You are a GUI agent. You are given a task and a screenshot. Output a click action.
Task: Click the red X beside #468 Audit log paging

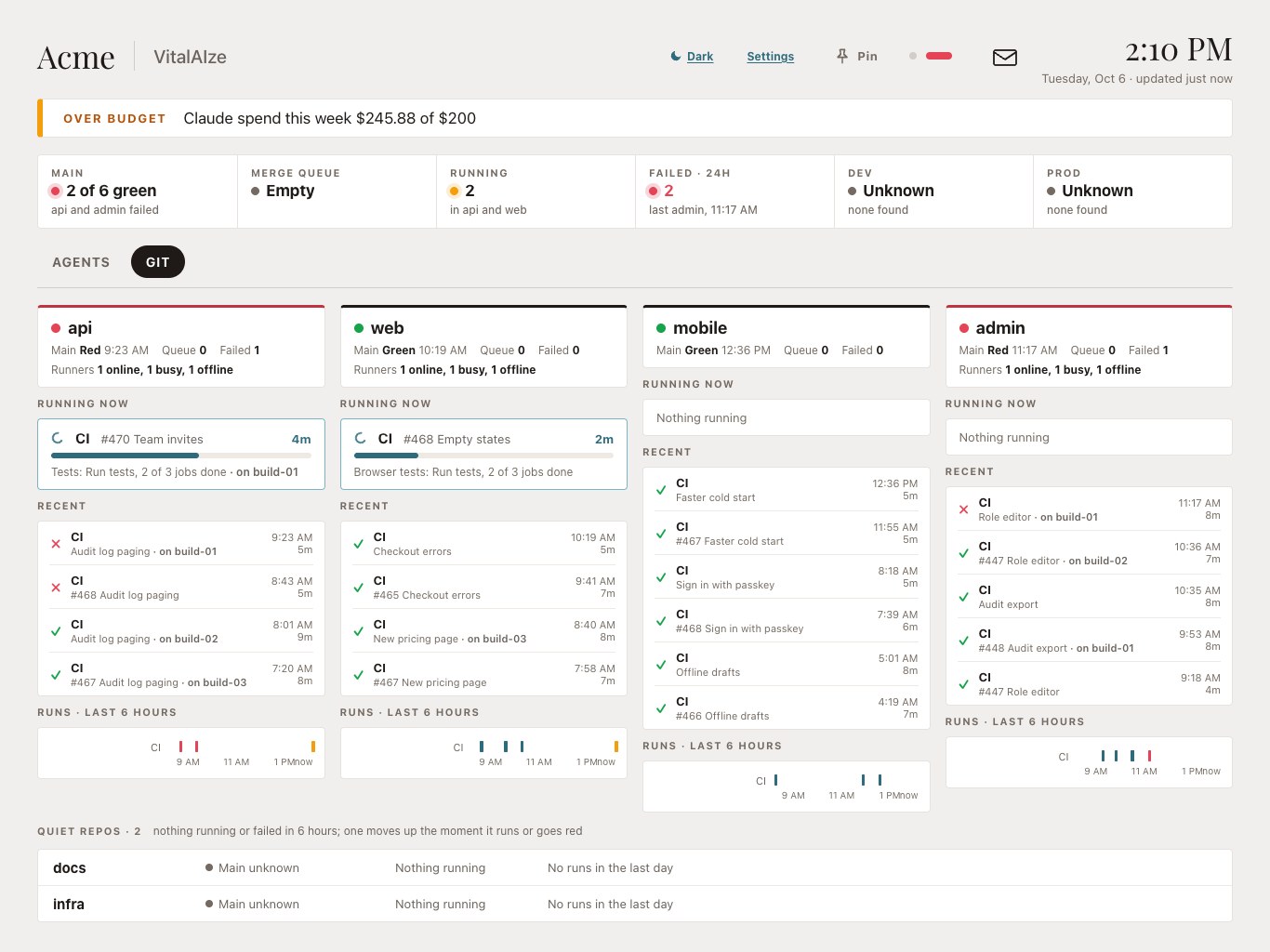(56, 588)
